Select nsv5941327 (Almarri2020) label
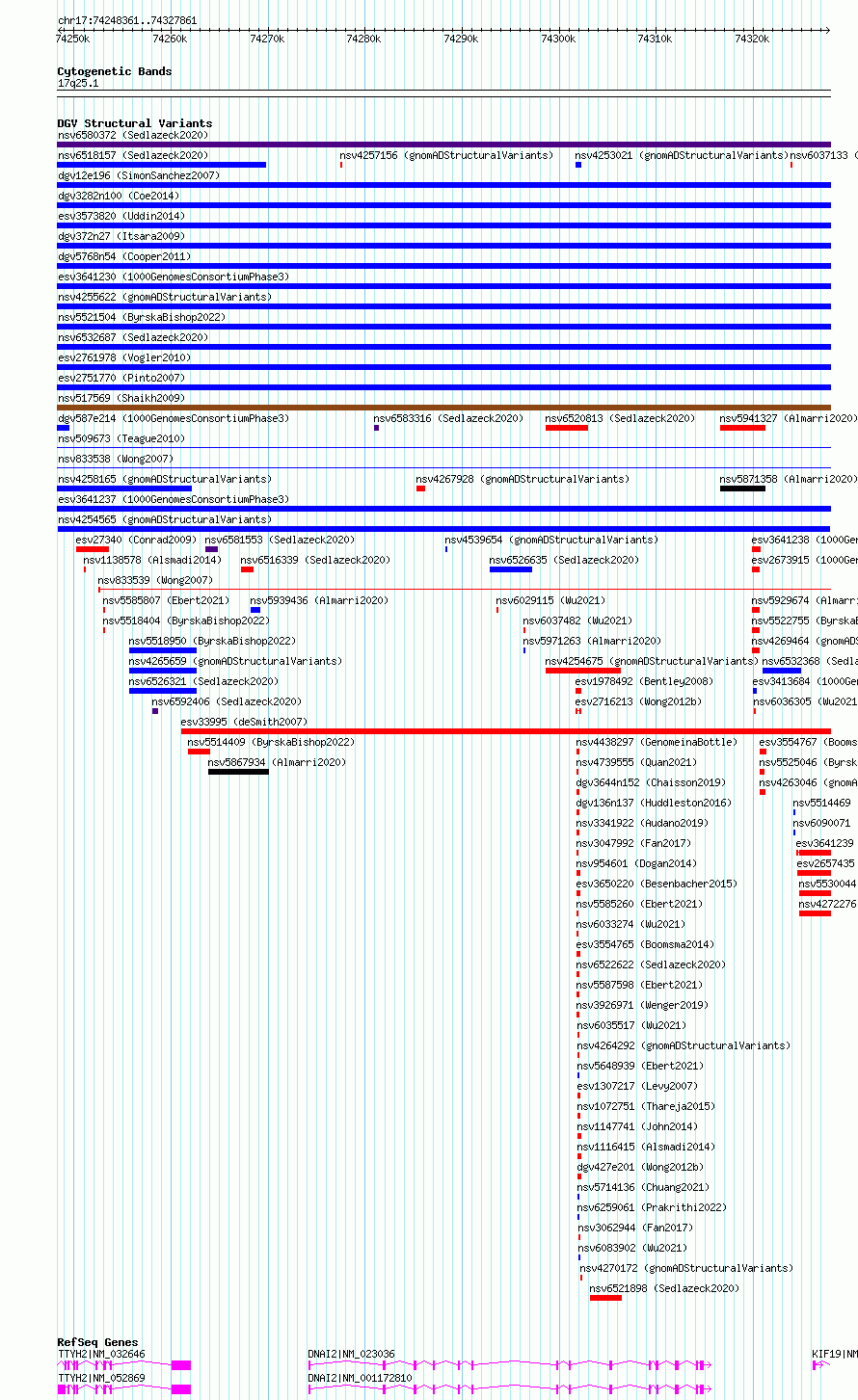The width and height of the screenshot is (858, 1400). [x=789, y=419]
